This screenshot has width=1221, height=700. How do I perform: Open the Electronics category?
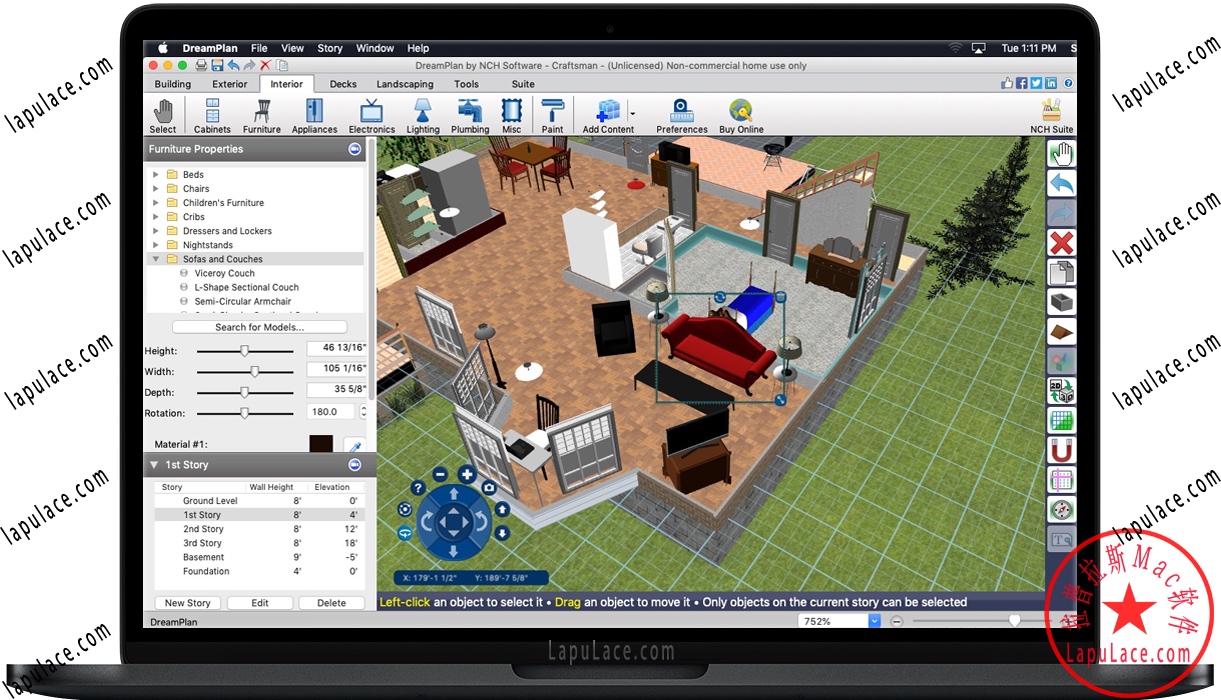372,116
